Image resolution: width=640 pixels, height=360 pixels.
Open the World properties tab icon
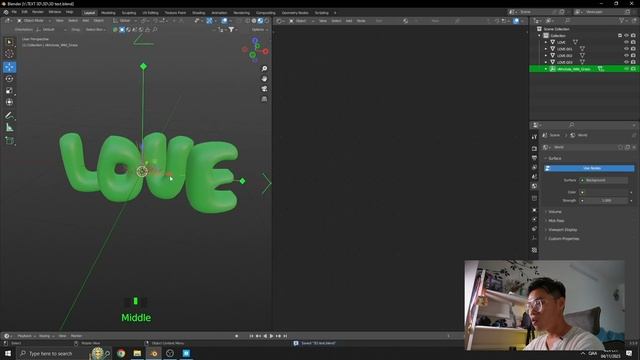pyautogui.click(x=534, y=186)
